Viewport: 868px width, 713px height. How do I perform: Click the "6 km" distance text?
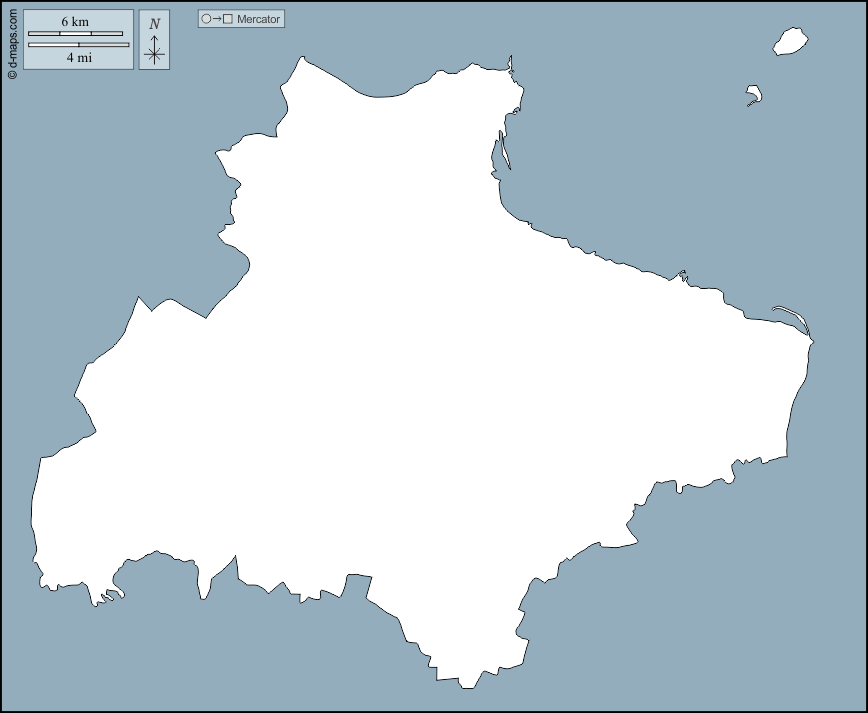[x=75, y=22]
